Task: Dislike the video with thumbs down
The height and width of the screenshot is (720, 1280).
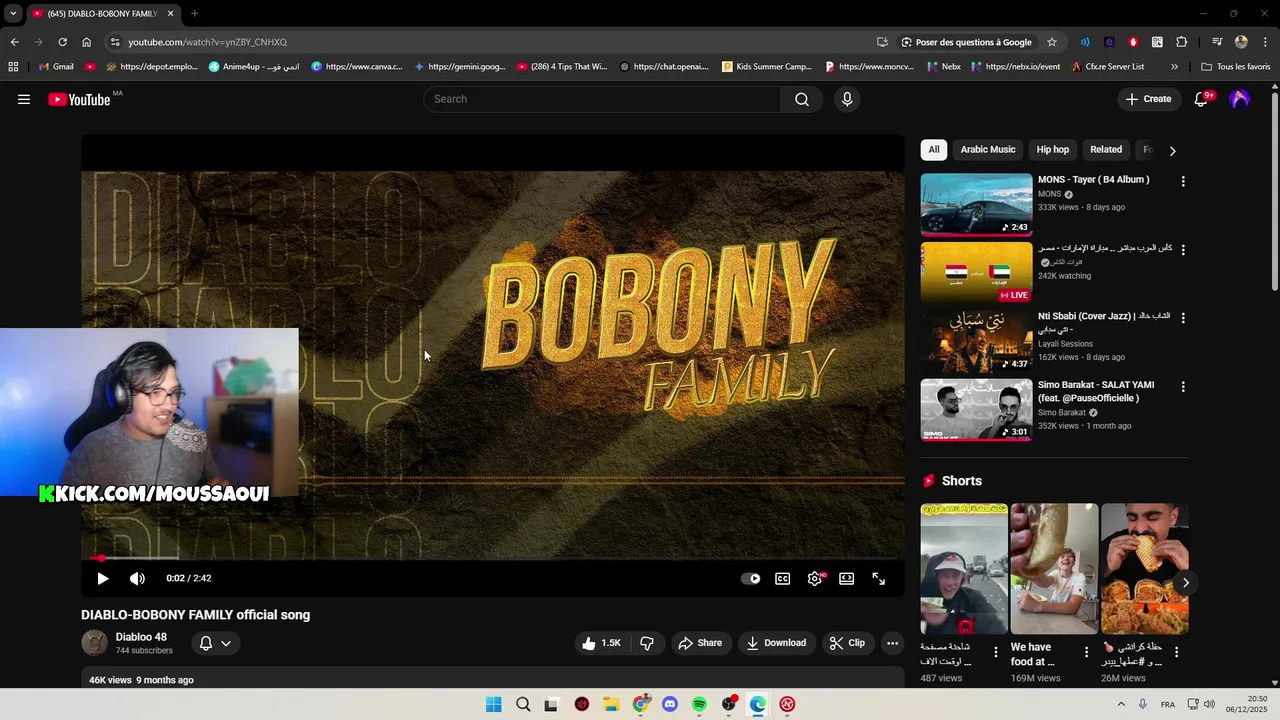Action: pyautogui.click(x=647, y=643)
